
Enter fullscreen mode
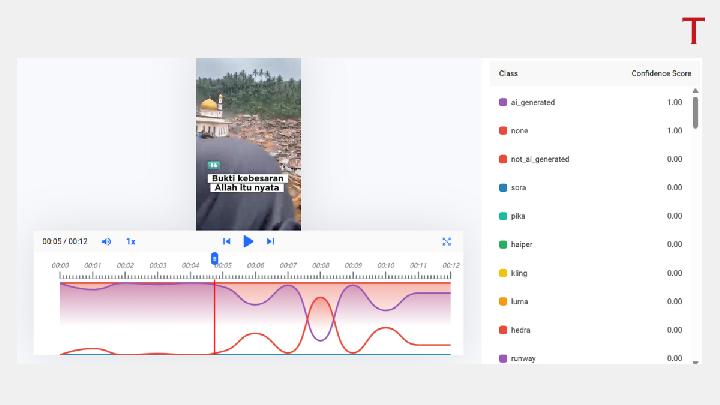tap(446, 241)
